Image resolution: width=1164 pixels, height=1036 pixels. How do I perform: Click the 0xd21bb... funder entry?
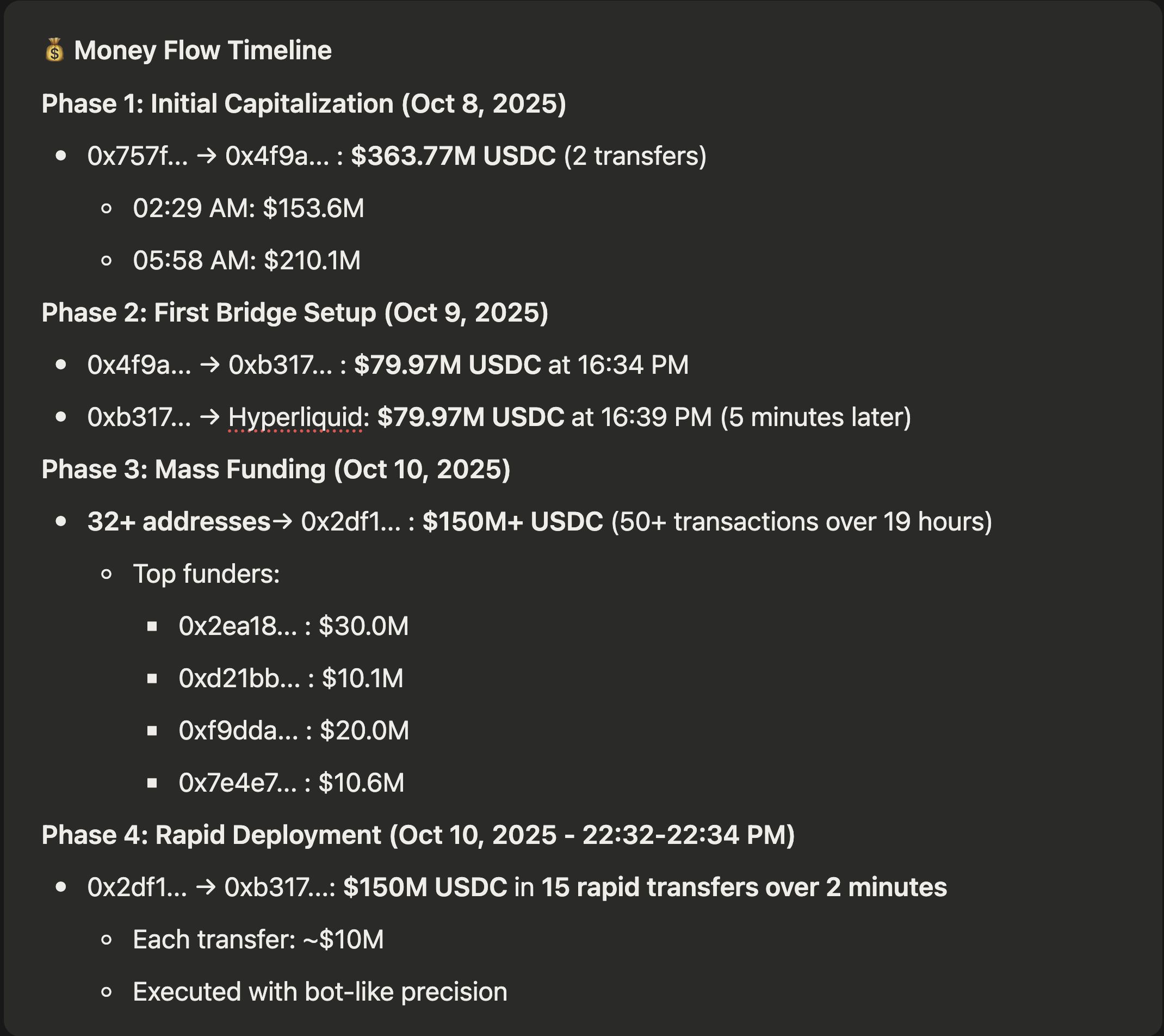tap(290, 679)
